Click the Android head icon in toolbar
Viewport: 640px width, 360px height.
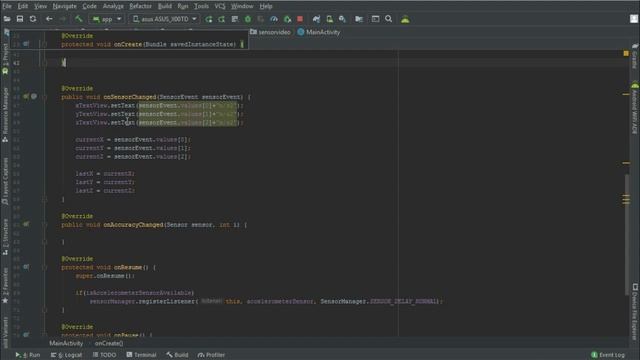click(x=405, y=19)
